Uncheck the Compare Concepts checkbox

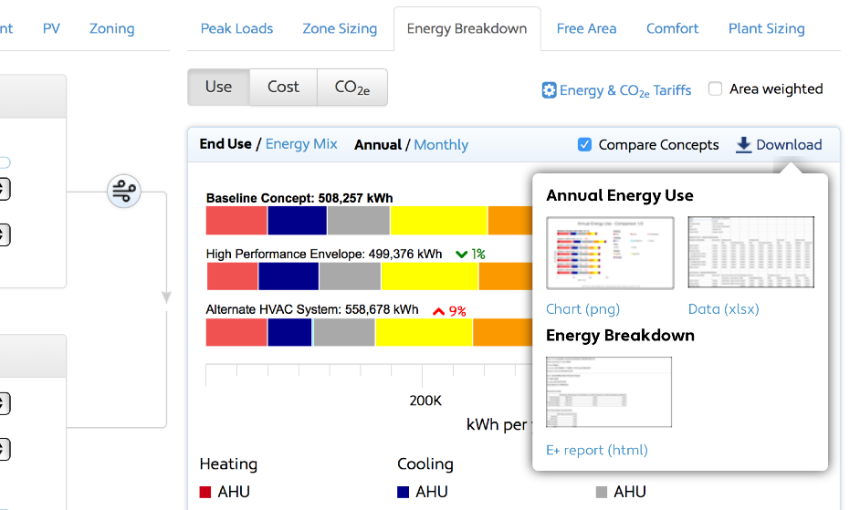tap(585, 145)
